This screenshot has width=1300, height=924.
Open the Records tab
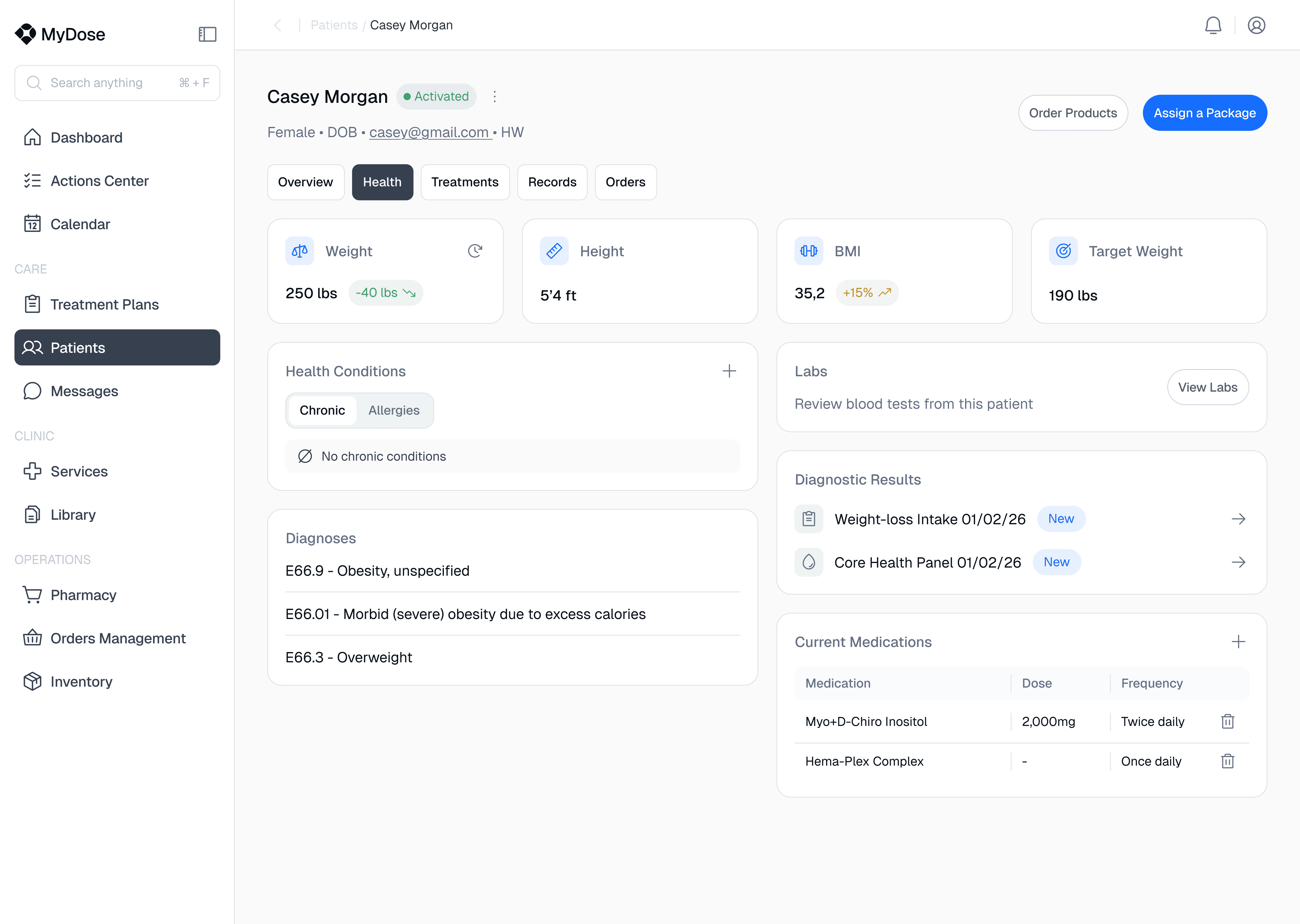552,182
